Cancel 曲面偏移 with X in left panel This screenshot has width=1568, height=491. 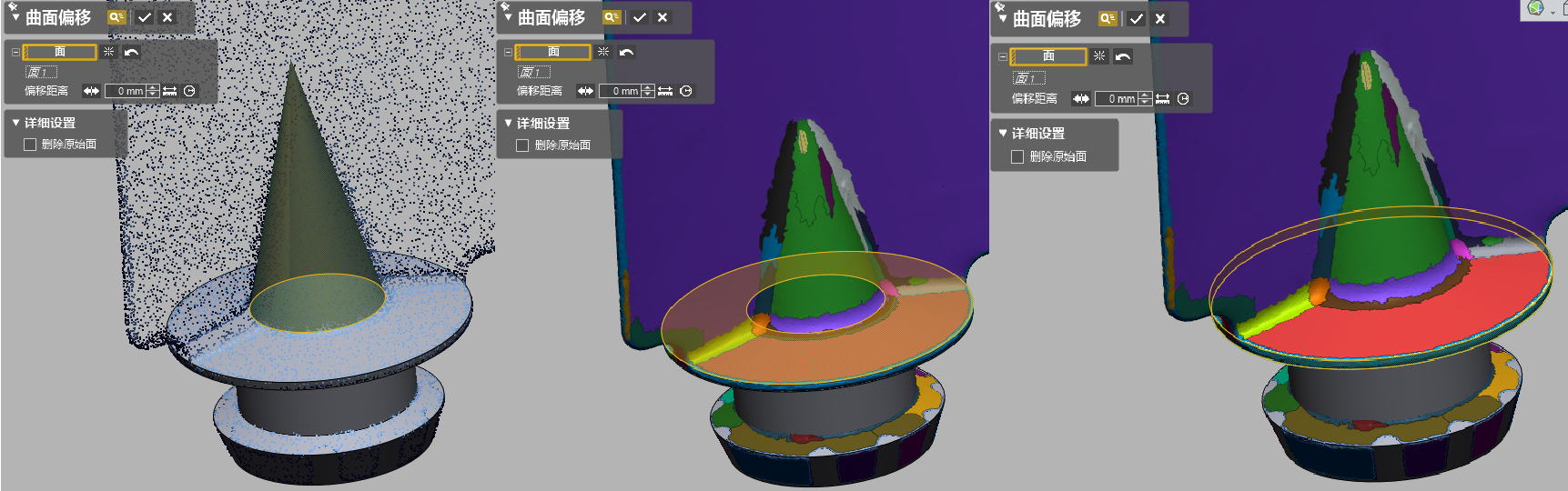click(x=167, y=17)
